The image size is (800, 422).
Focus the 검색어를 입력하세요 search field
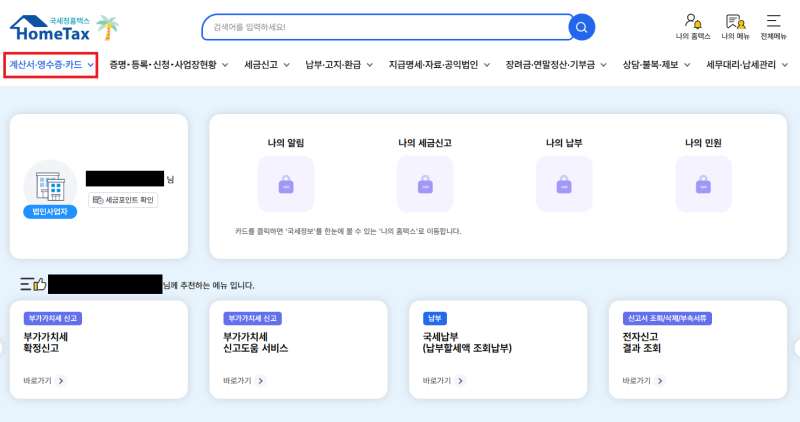(388, 27)
